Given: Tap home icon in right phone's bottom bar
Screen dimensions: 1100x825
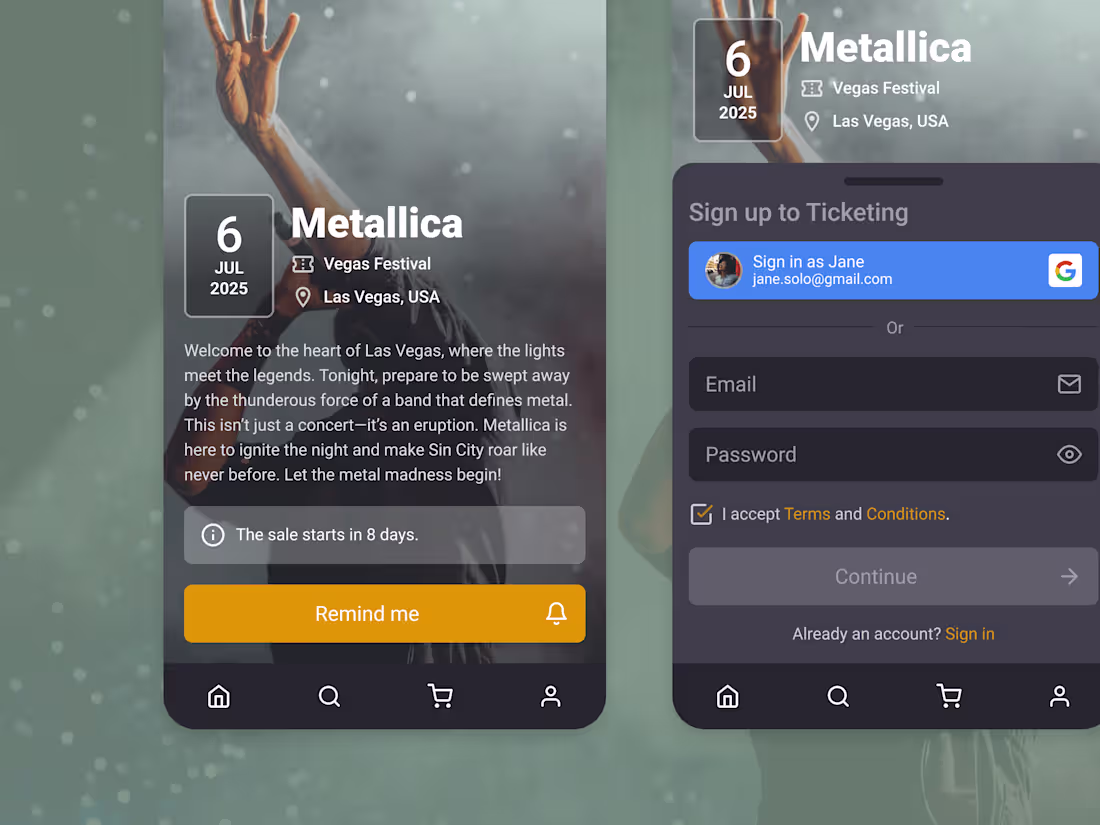Looking at the screenshot, I should point(727,696).
